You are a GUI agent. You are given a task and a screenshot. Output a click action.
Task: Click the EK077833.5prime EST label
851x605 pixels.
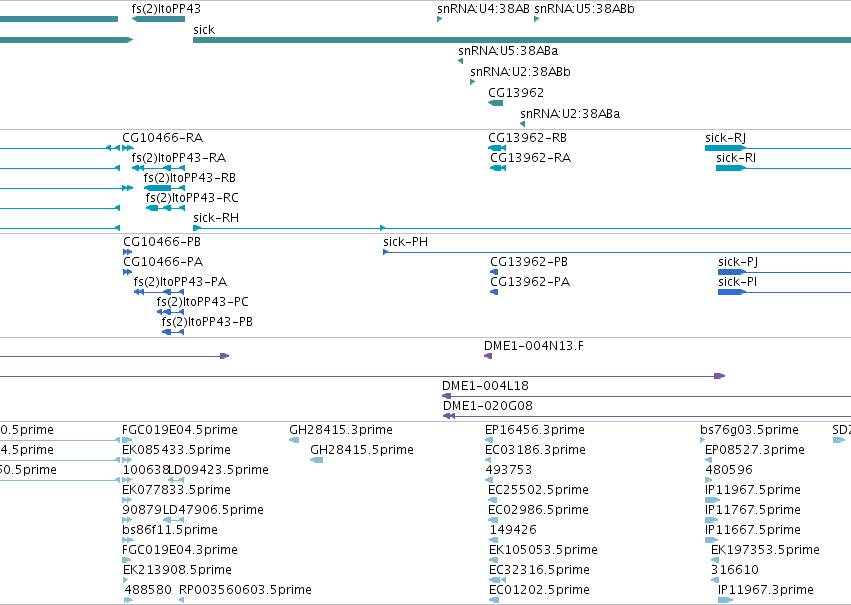(x=176, y=490)
